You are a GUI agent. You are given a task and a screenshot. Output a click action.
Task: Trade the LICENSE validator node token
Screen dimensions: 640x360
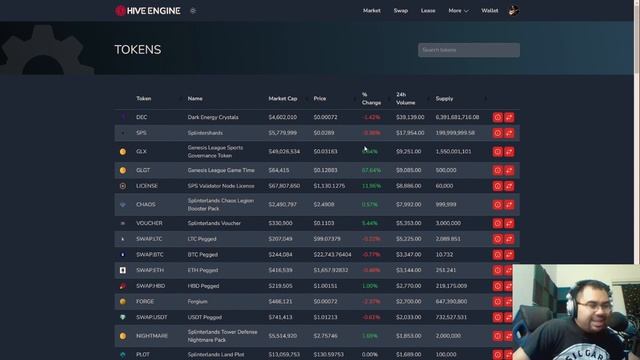pos(509,186)
